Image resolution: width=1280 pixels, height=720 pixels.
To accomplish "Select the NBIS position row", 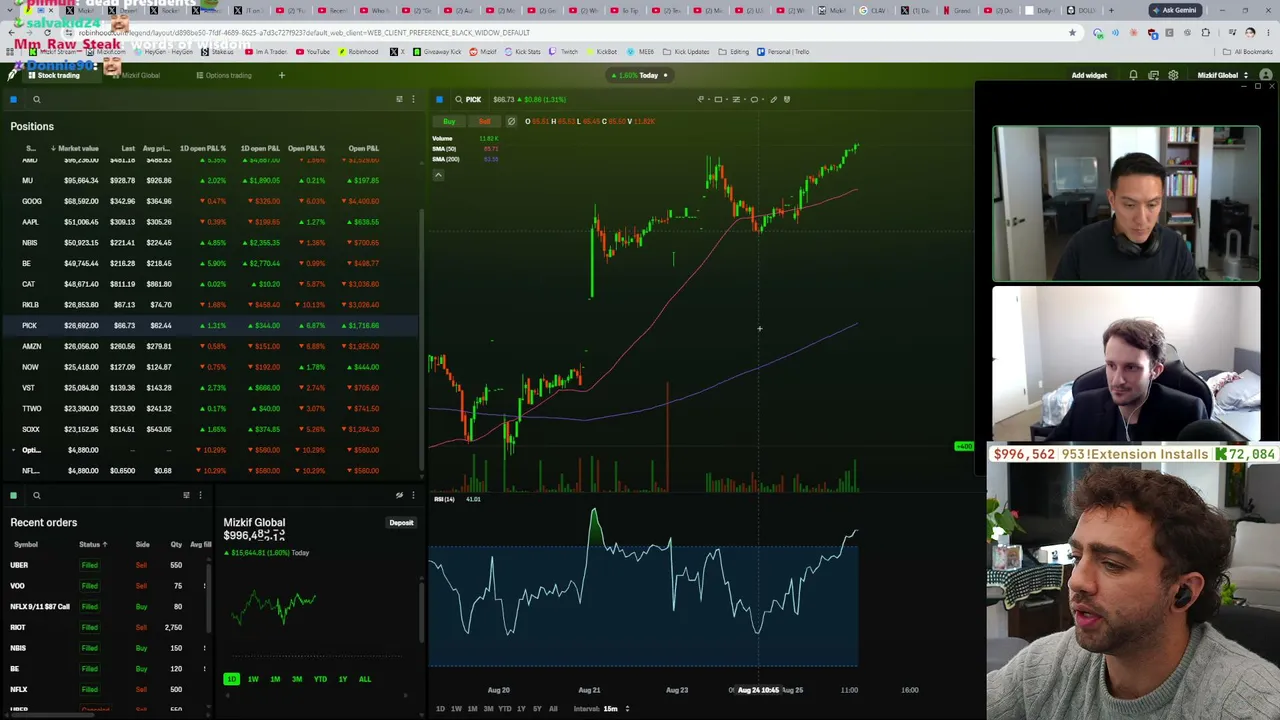I will point(212,243).
